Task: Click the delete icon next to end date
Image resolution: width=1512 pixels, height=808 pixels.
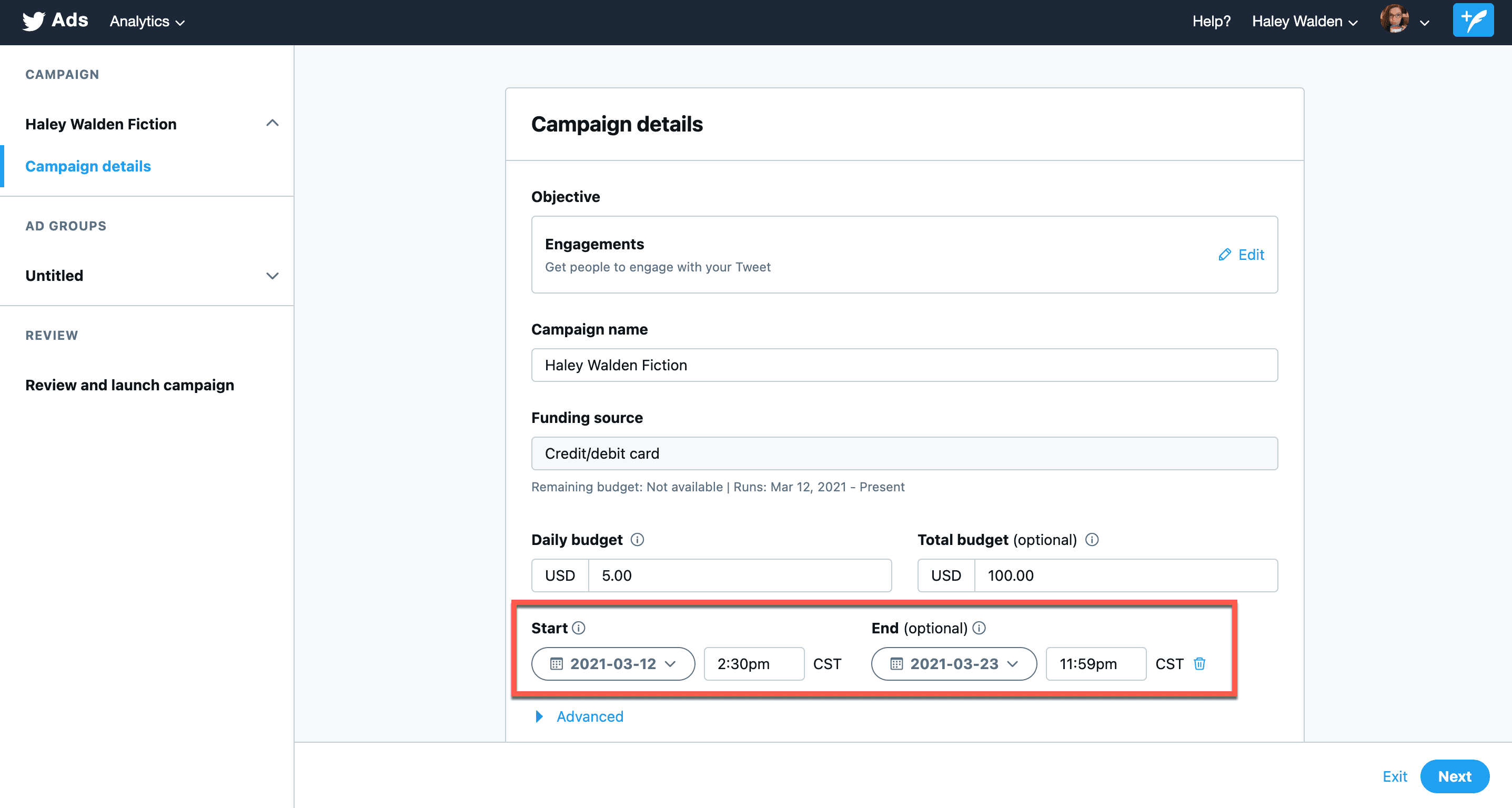Action: [x=1201, y=663]
